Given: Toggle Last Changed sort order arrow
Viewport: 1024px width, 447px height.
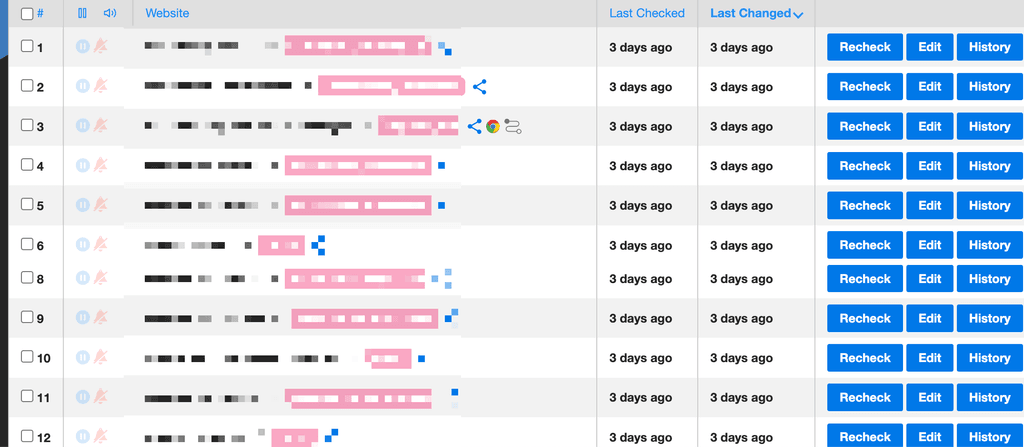Looking at the screenshot, I should point(798,14).
